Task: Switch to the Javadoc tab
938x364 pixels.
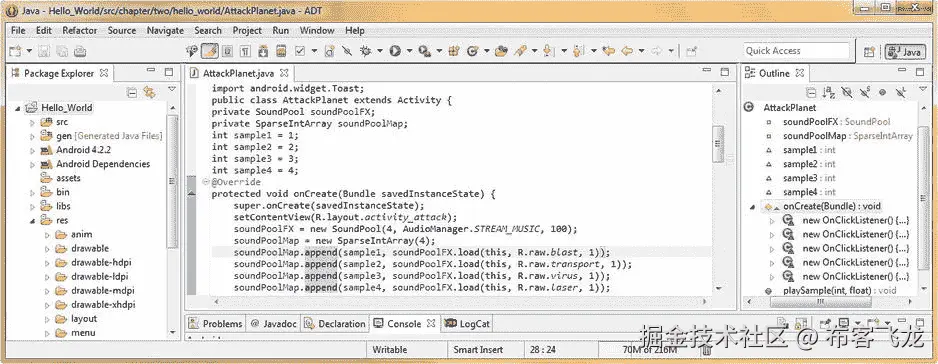Action: 273,324
